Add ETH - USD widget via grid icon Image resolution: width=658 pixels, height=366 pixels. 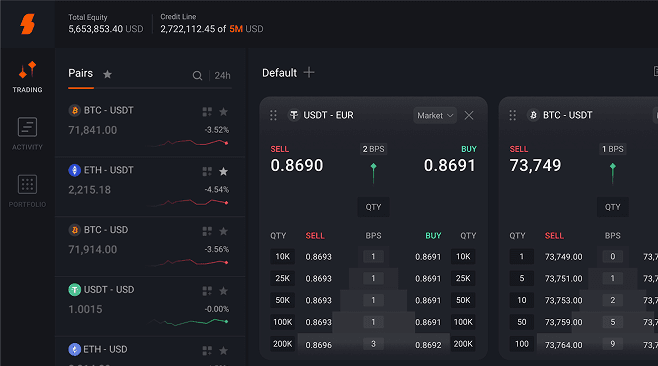click(x=207, y=350)
